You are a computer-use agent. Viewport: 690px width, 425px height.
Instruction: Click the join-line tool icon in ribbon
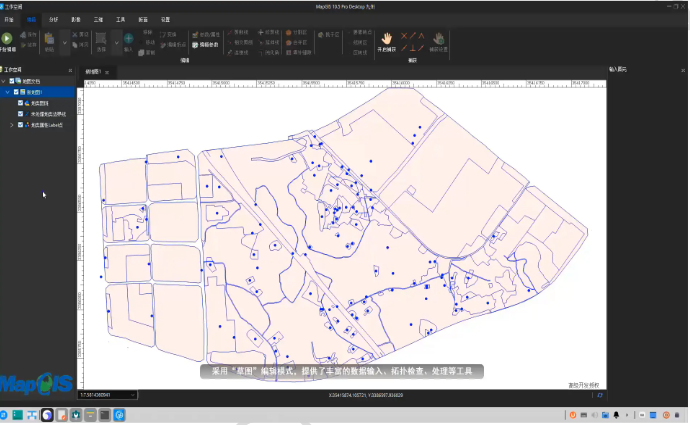230,52
